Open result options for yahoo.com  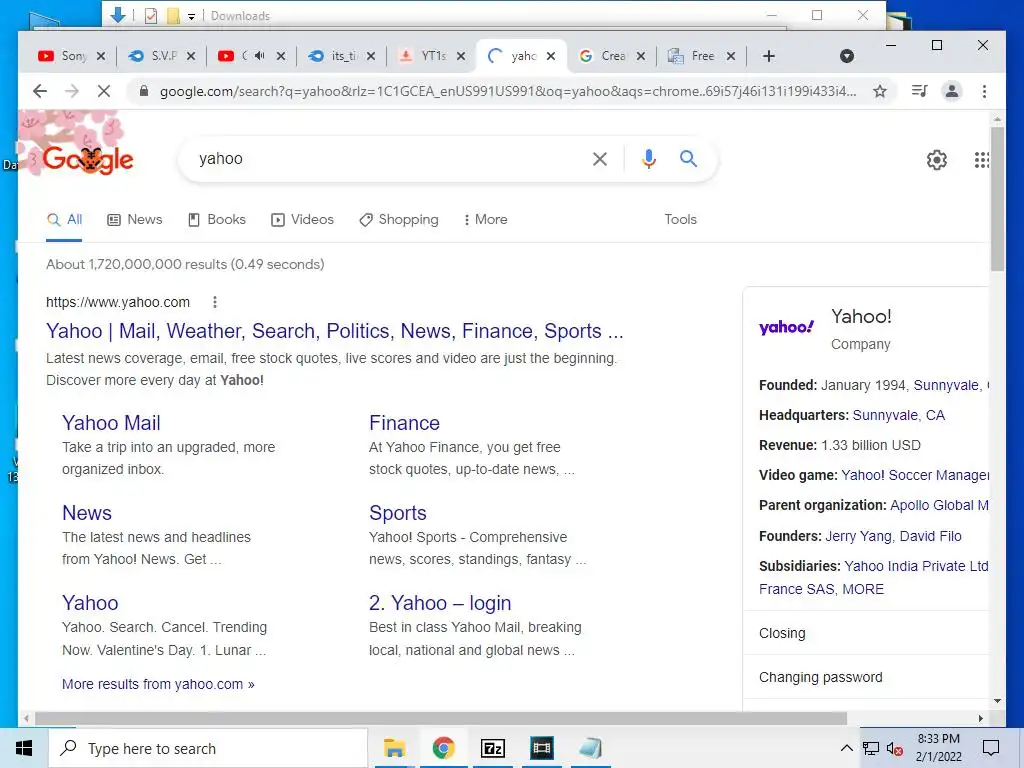215,302
